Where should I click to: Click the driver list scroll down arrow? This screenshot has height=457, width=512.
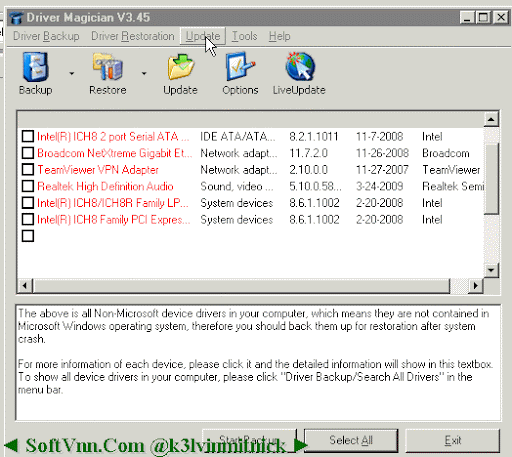(x=491, y=270)
